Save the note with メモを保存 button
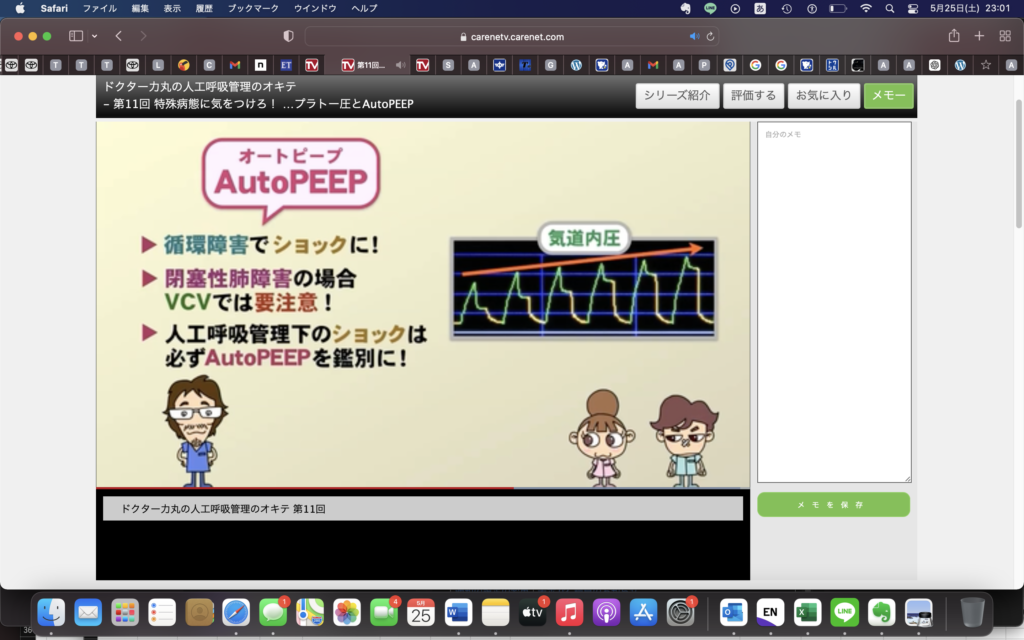The width and height of the screenshot is (1024, 640). pyautogui.click(x=833, y=505)
